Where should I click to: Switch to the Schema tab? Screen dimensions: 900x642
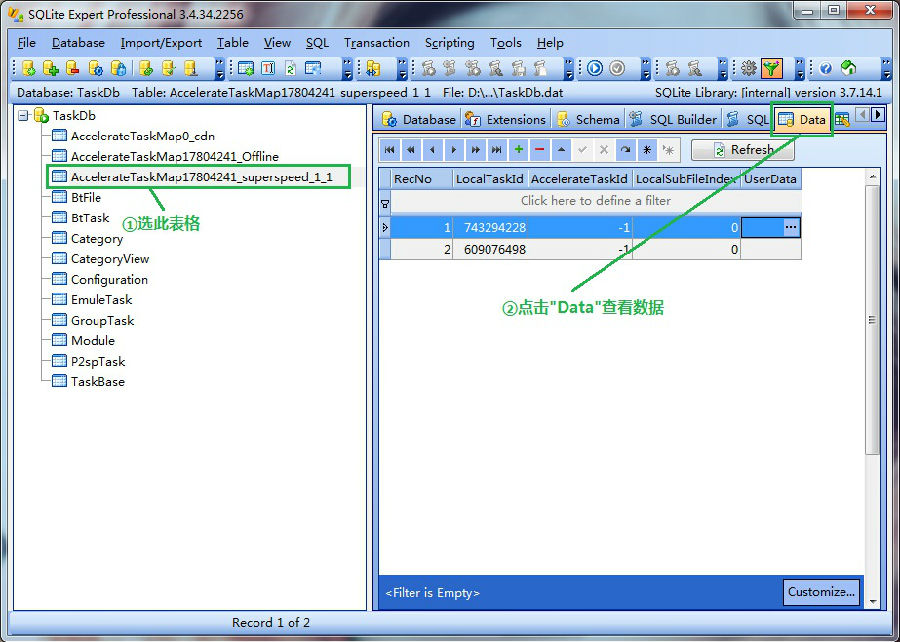click(x=588, y=120)
